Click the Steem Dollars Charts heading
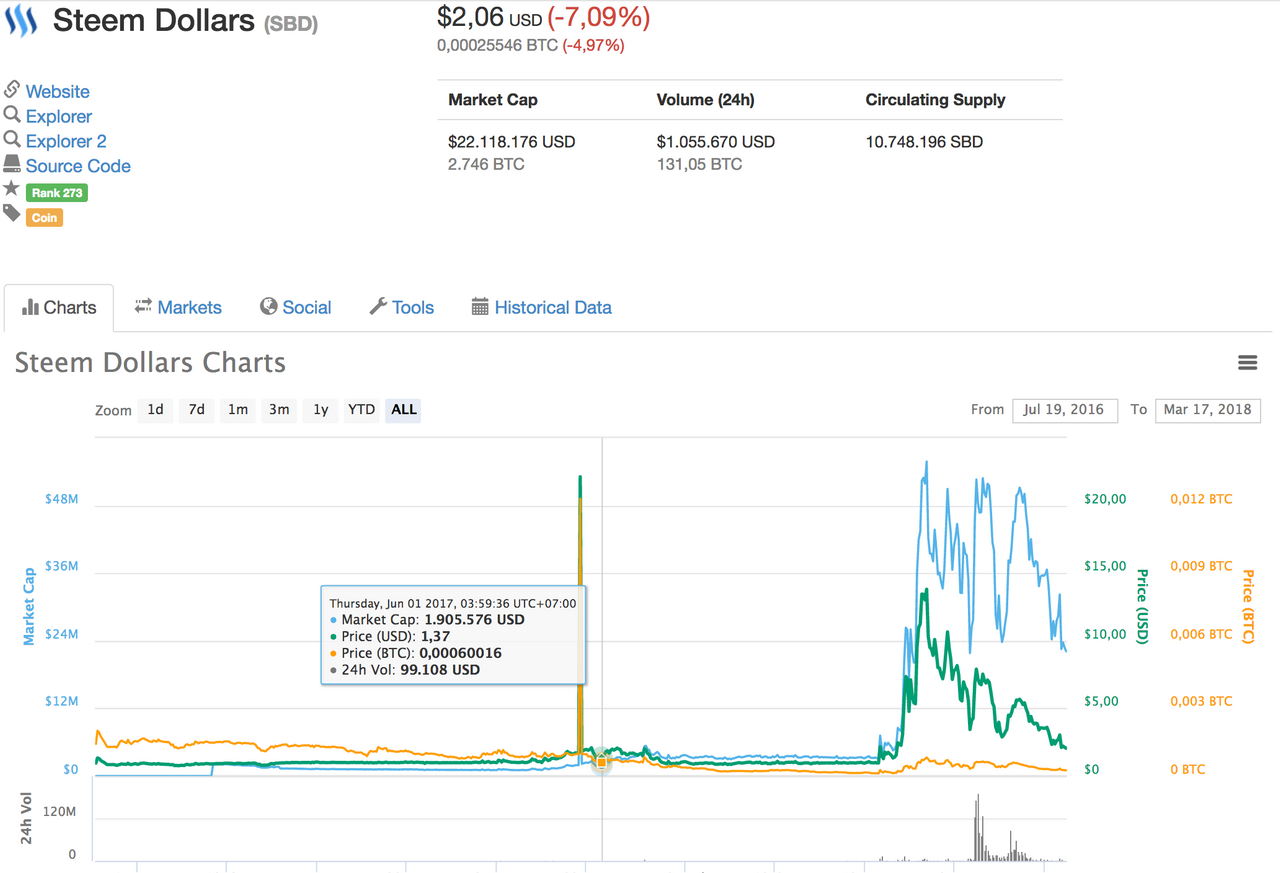 click(x=150, y=363)
